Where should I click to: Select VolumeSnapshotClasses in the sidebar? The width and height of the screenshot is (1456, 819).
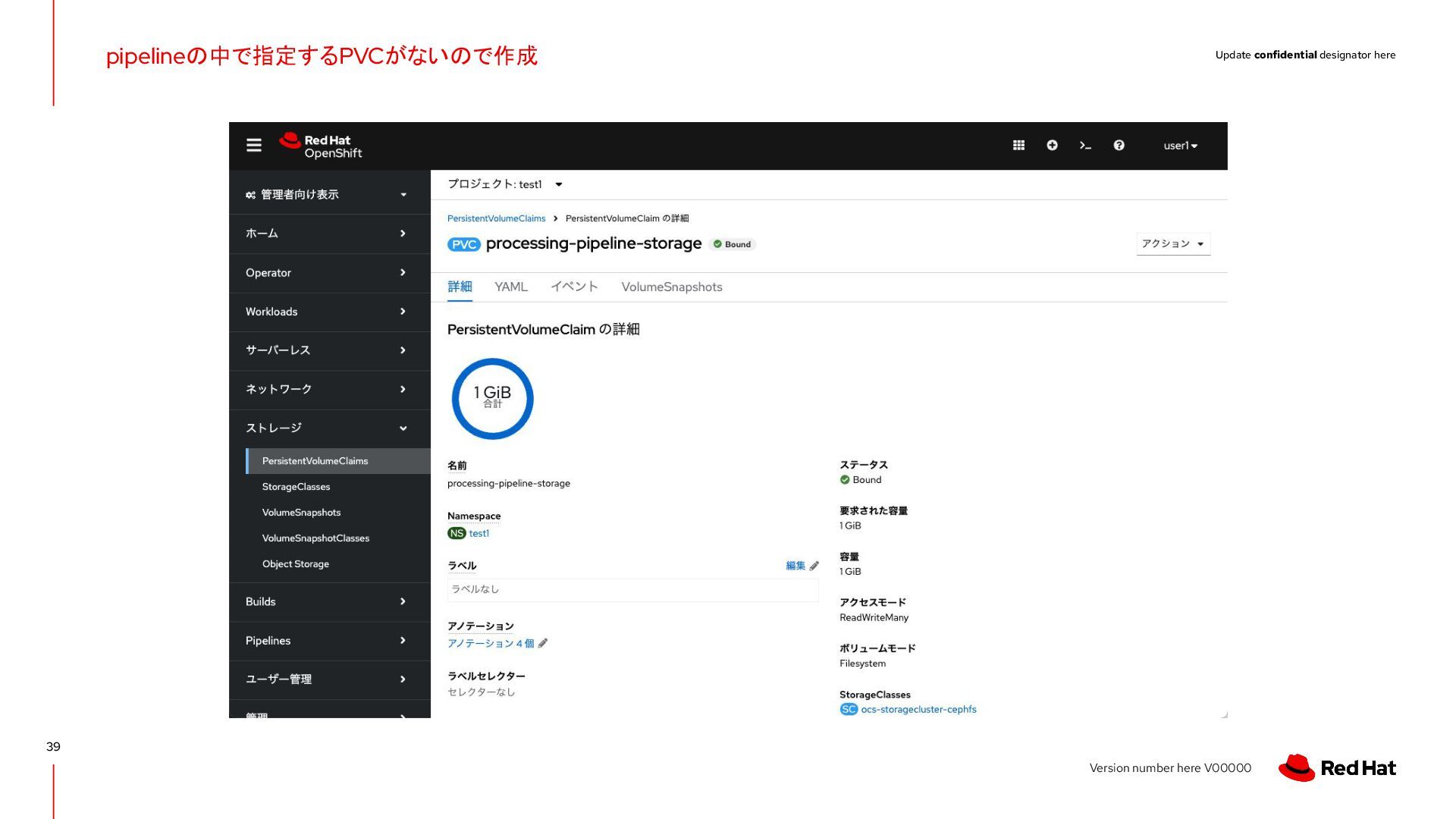337,538
